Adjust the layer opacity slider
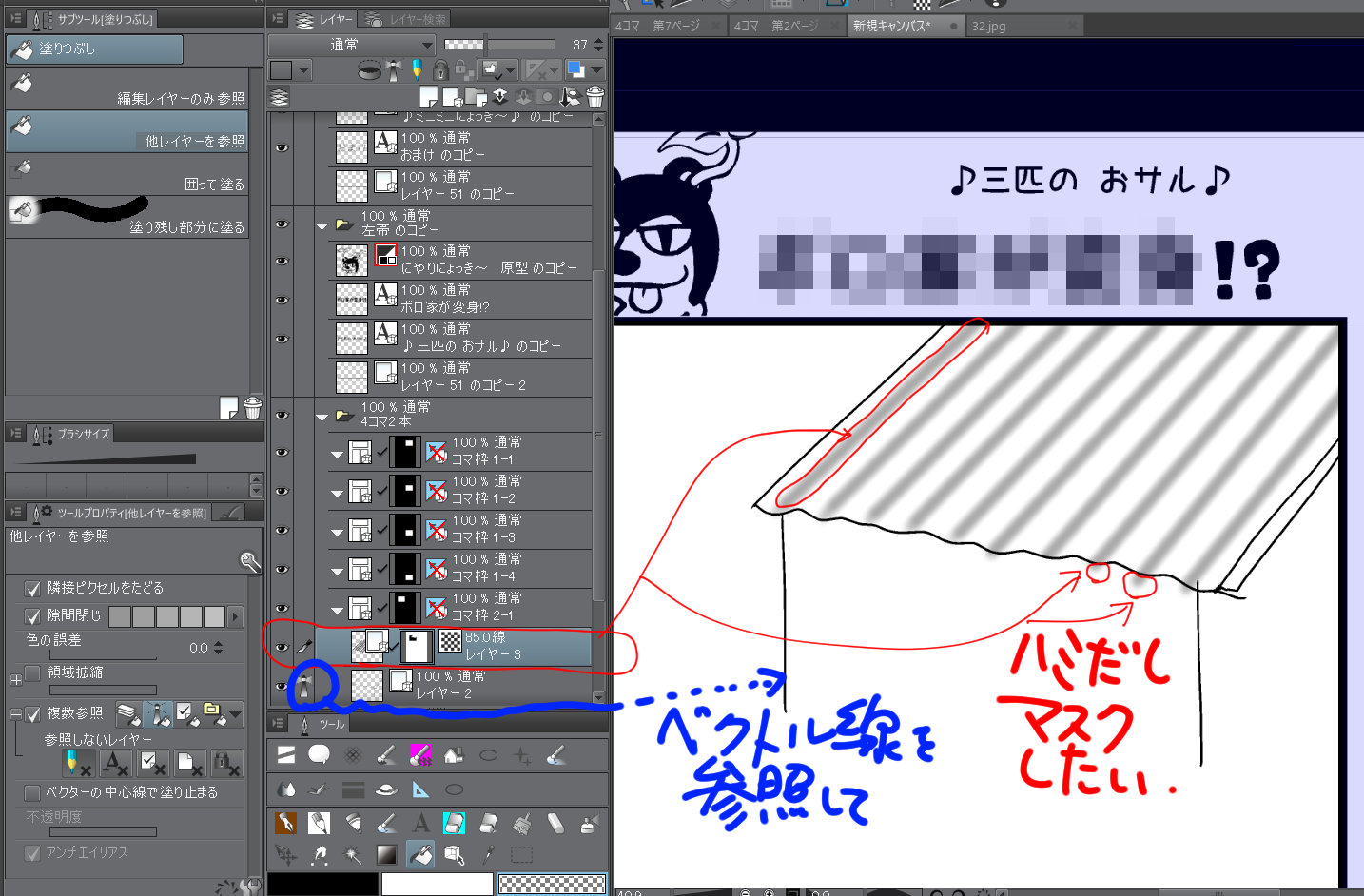This screenshot has width=1364, height=896. [499, 44]
